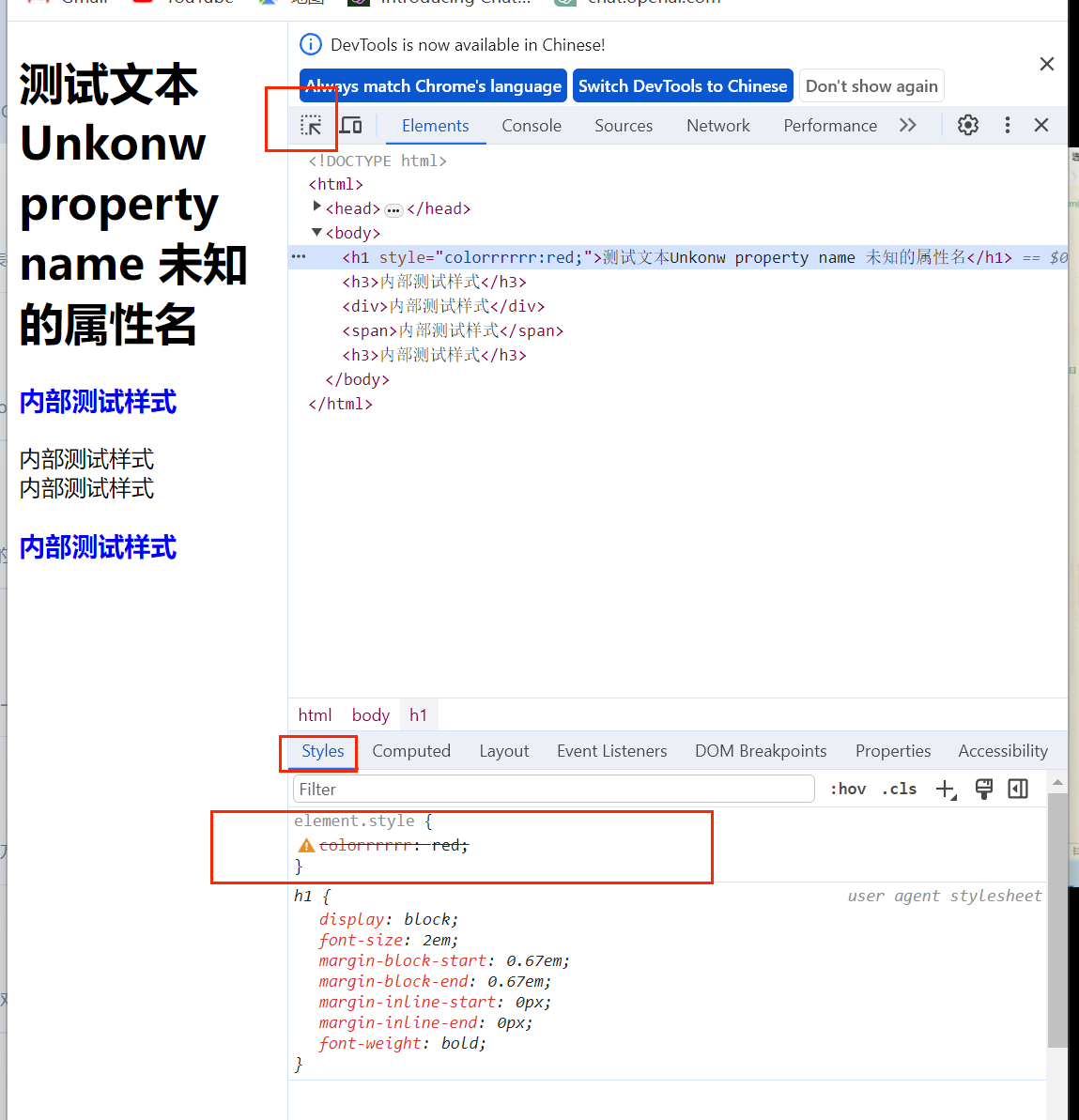Open the Computed pane tab
1079x1120 pixels.
(411, 751)
